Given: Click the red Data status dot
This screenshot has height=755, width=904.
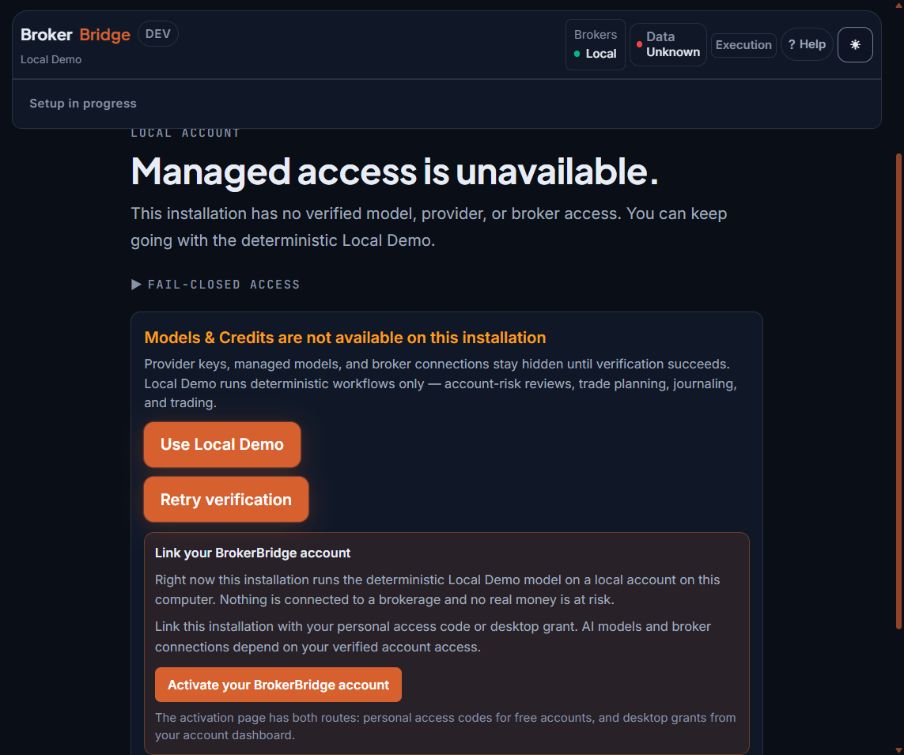Looking at the screenshot, I should [639, 44].
